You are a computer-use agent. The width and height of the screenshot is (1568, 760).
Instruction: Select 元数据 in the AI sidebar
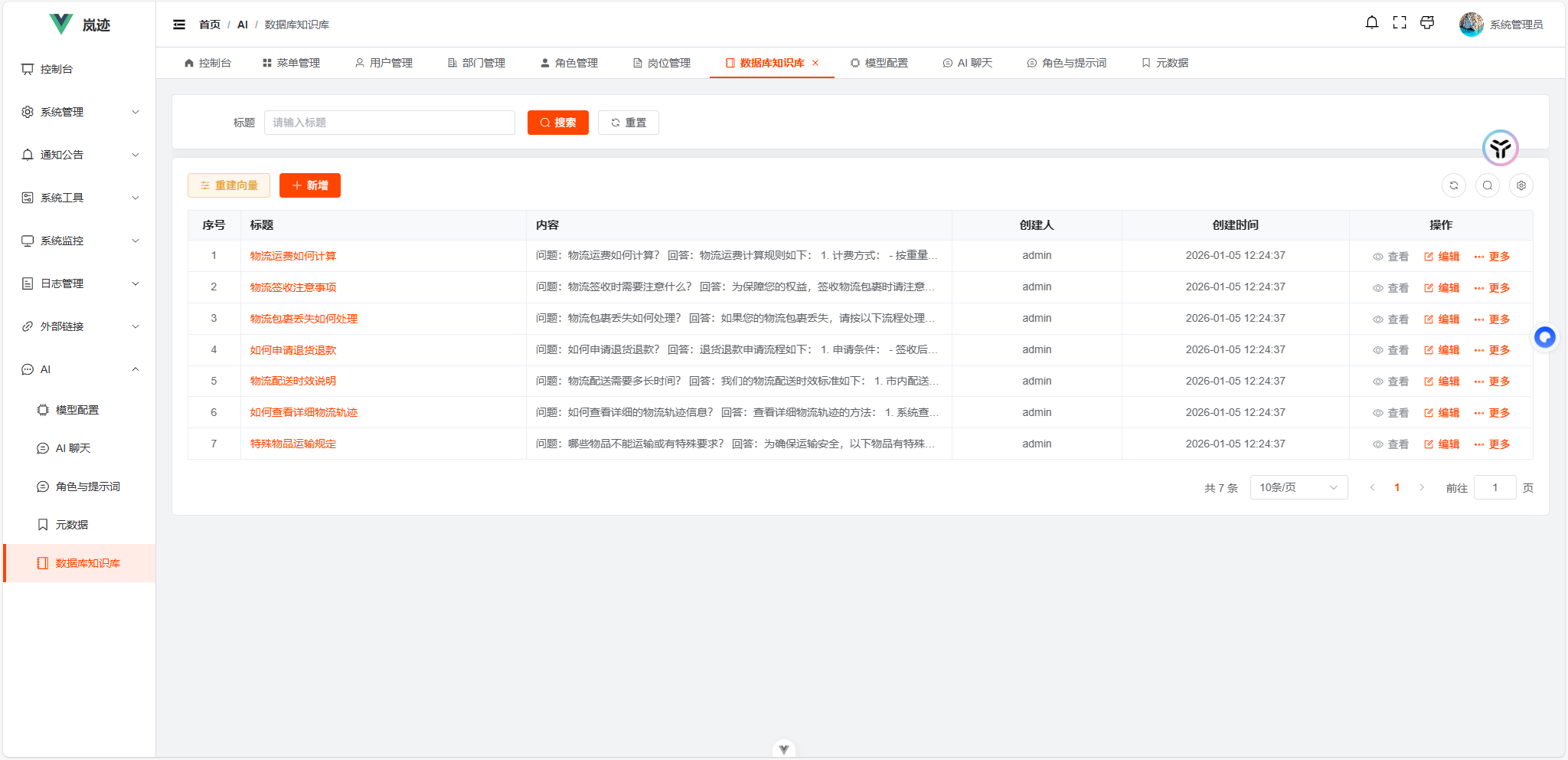click(73, 524)
